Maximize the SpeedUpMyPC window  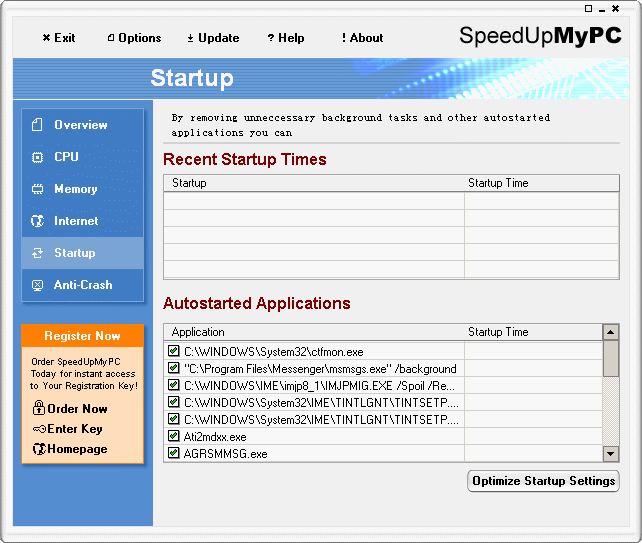[x=588, y=8]
